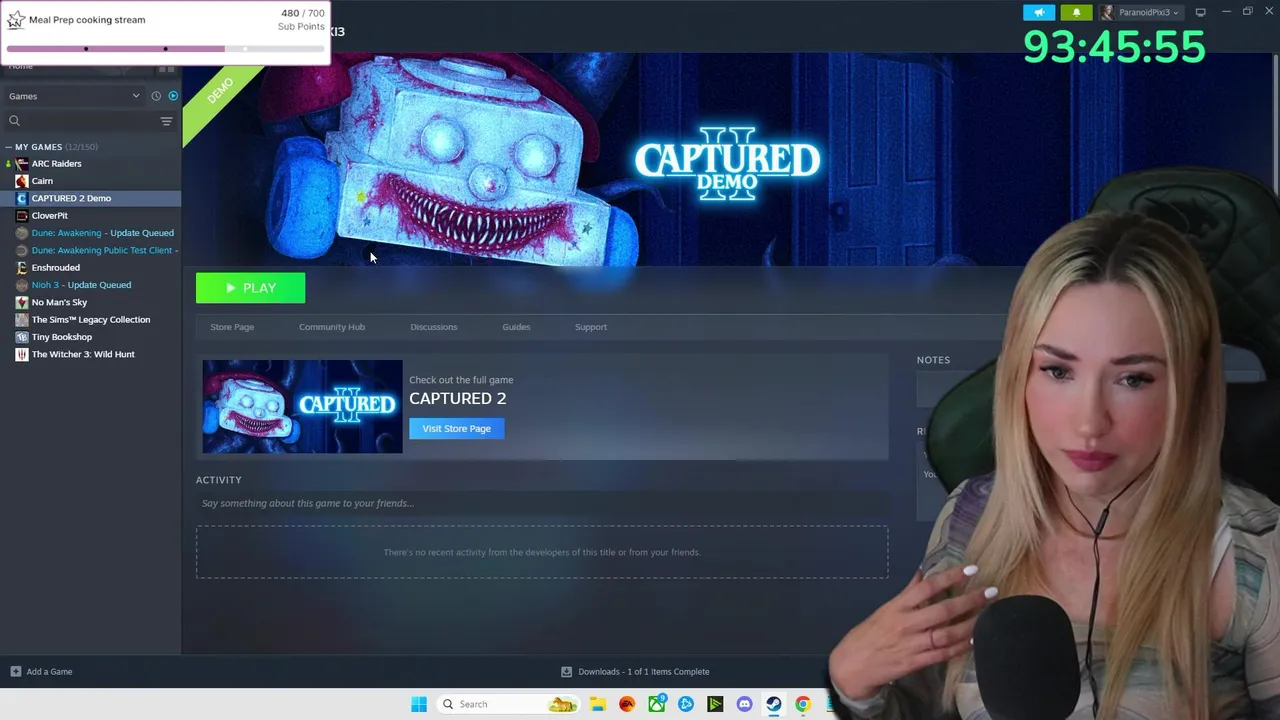This screenshot has width=1280, height=720.
Task: Open Discord from the taskbar
Action: [x=744, y=704]
